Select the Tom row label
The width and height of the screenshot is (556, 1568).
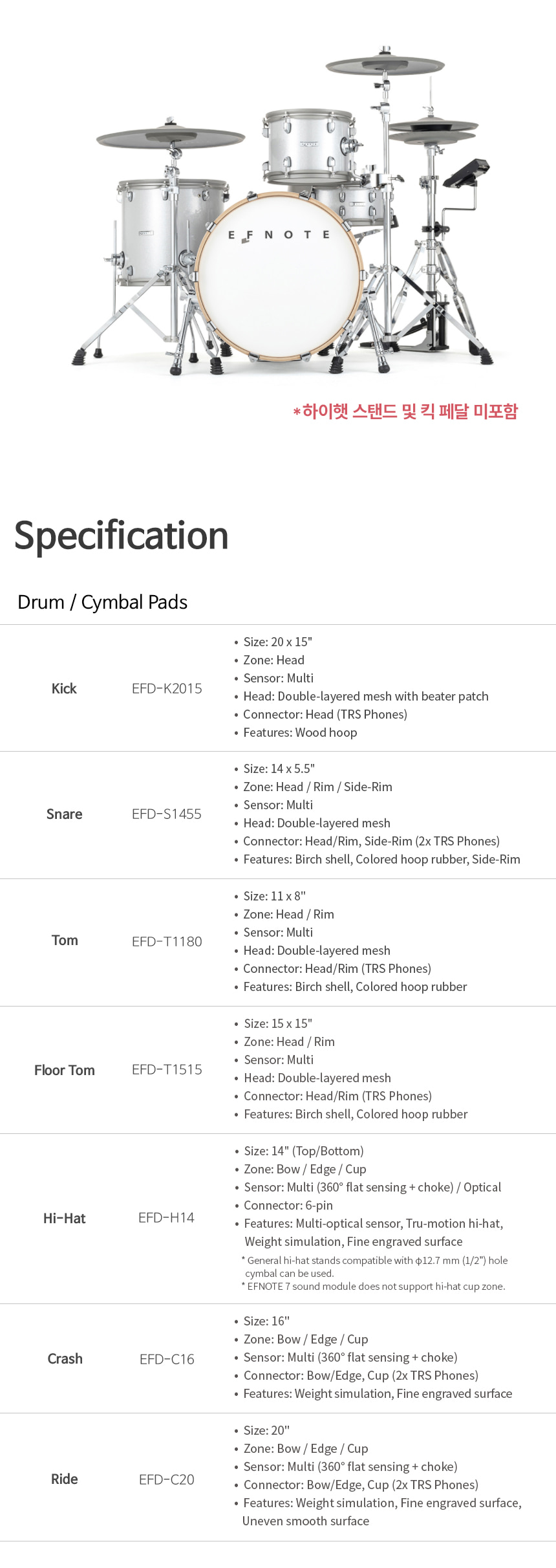(x=65, y=941)
